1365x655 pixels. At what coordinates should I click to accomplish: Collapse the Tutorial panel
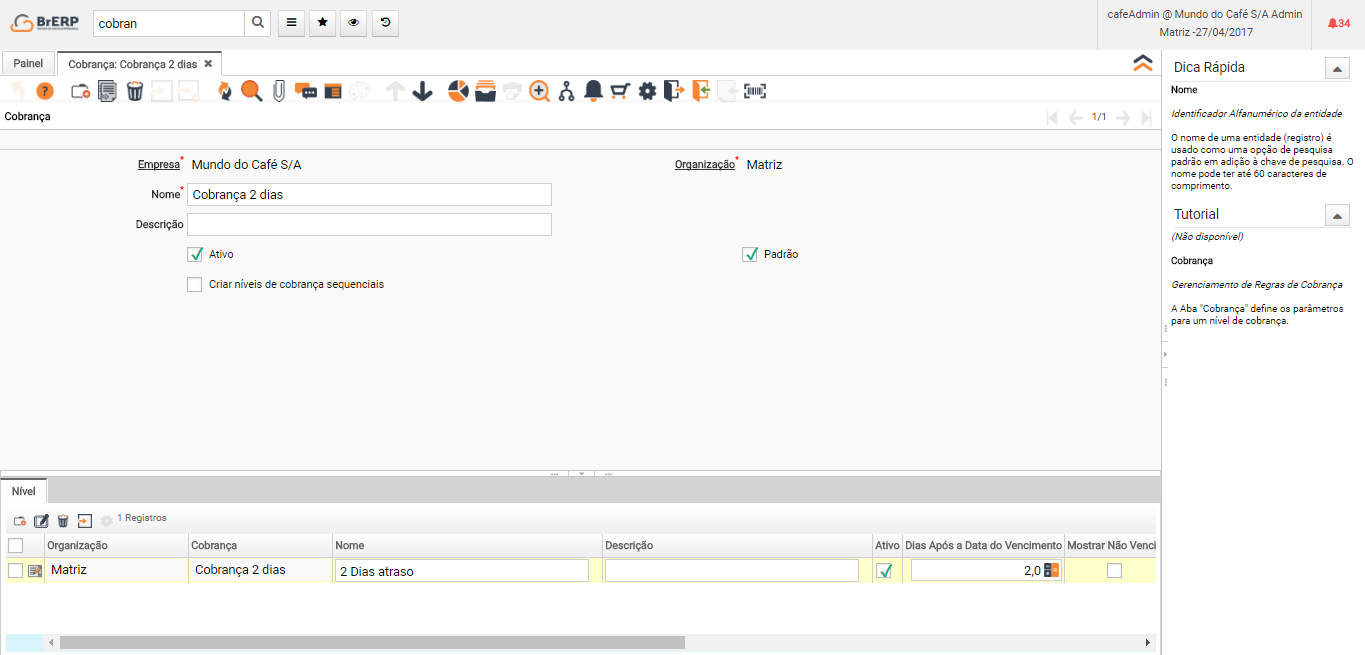(1337, 214)
